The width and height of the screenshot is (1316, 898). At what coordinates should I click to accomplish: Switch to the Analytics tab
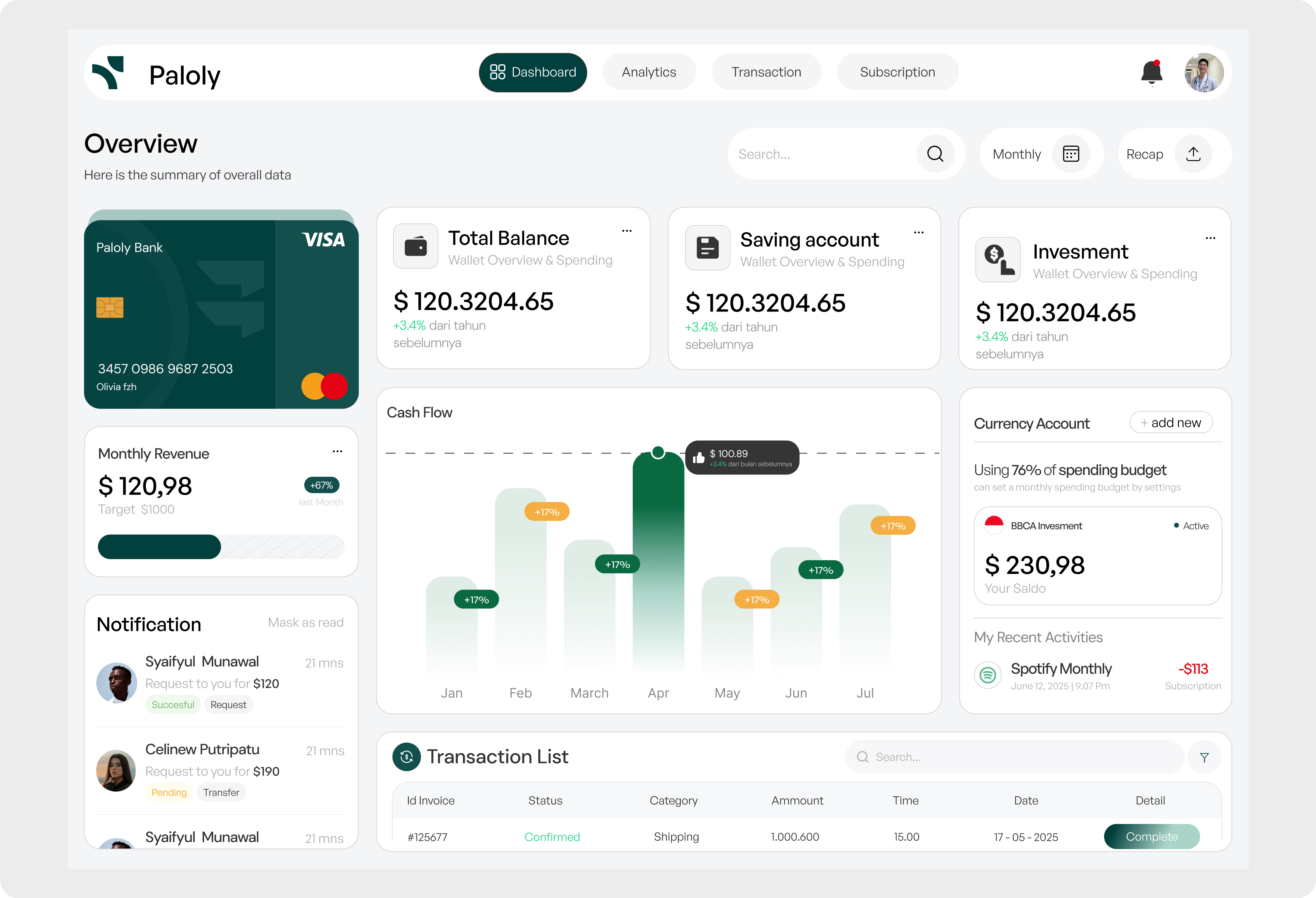tap(649, 72)
